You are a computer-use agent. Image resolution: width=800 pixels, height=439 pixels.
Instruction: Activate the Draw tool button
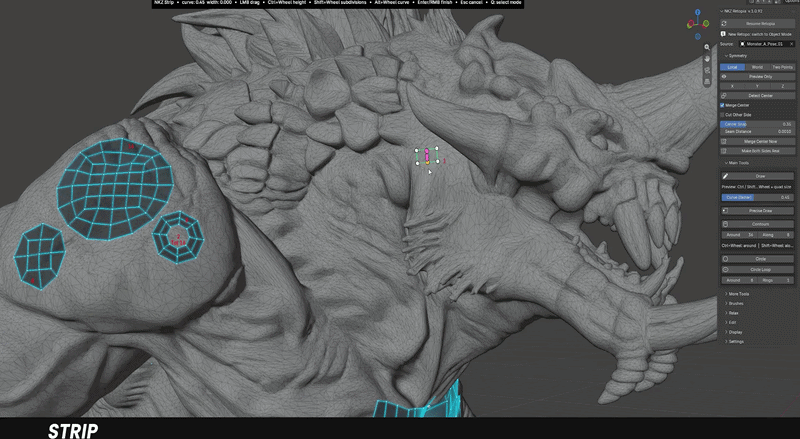coord(758,176)
